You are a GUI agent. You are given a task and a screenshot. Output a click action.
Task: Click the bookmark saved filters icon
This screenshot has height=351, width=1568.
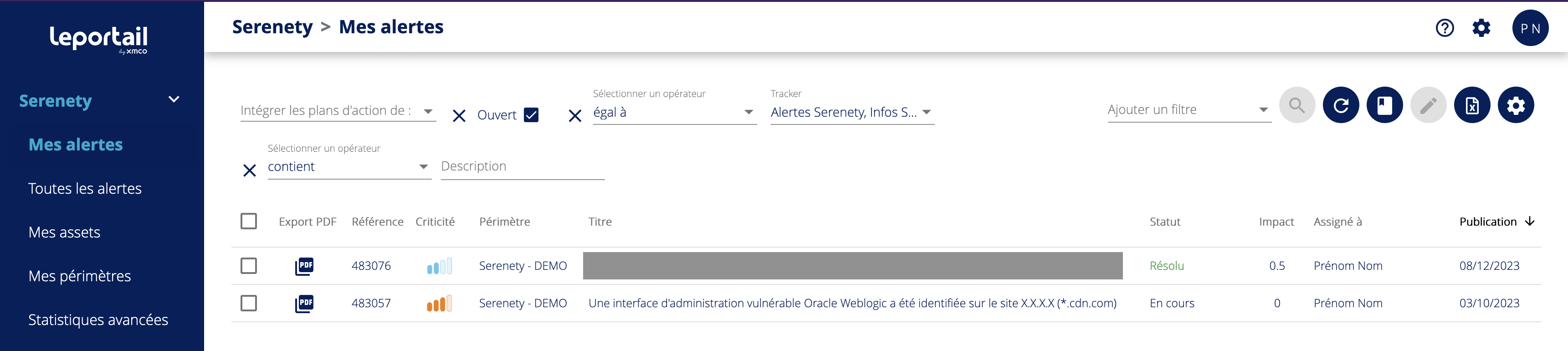(1384, 105)
